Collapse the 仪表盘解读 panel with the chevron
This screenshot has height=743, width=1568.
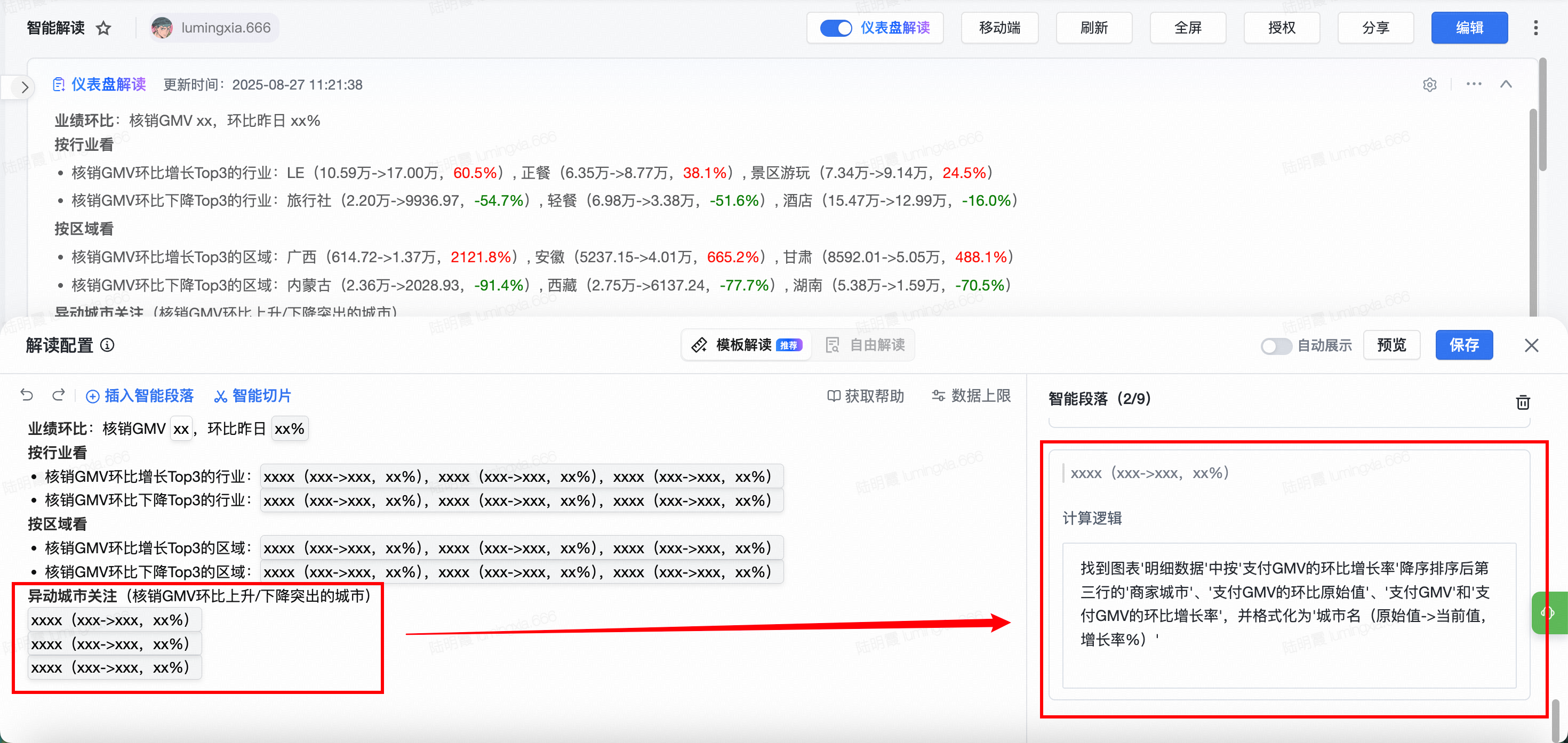coord(1506,84)
